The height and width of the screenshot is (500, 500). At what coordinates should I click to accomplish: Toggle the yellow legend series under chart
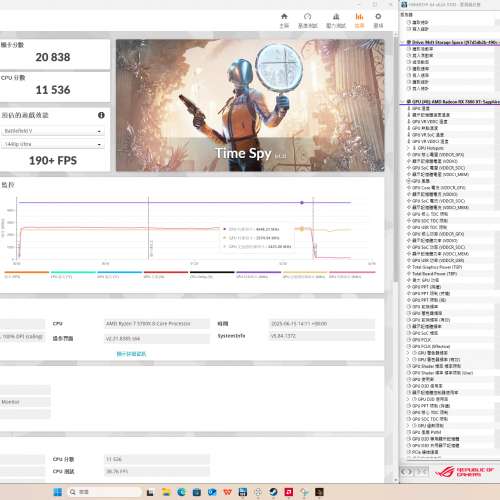305,275
